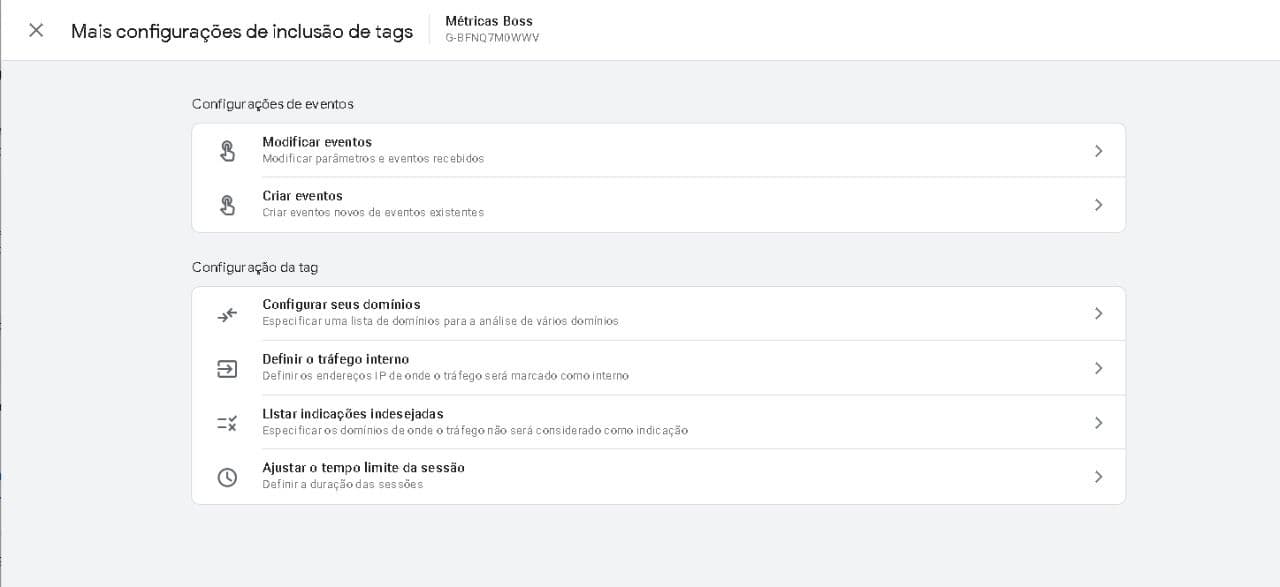Click chevron for Ajustar o tempo limite
The height and width of the screenshot is (587, 1280).
tap(1098, 477)
